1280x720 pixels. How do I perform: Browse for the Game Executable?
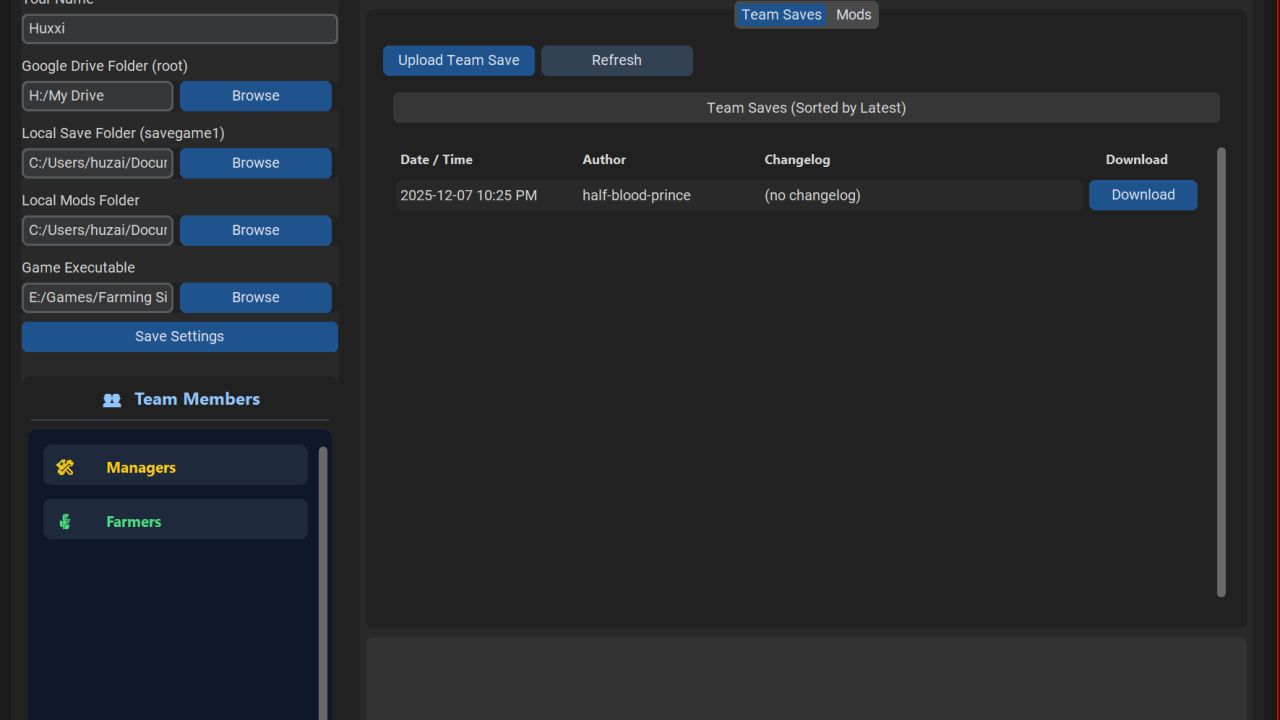pyautogui.click(x=255, y=297)
